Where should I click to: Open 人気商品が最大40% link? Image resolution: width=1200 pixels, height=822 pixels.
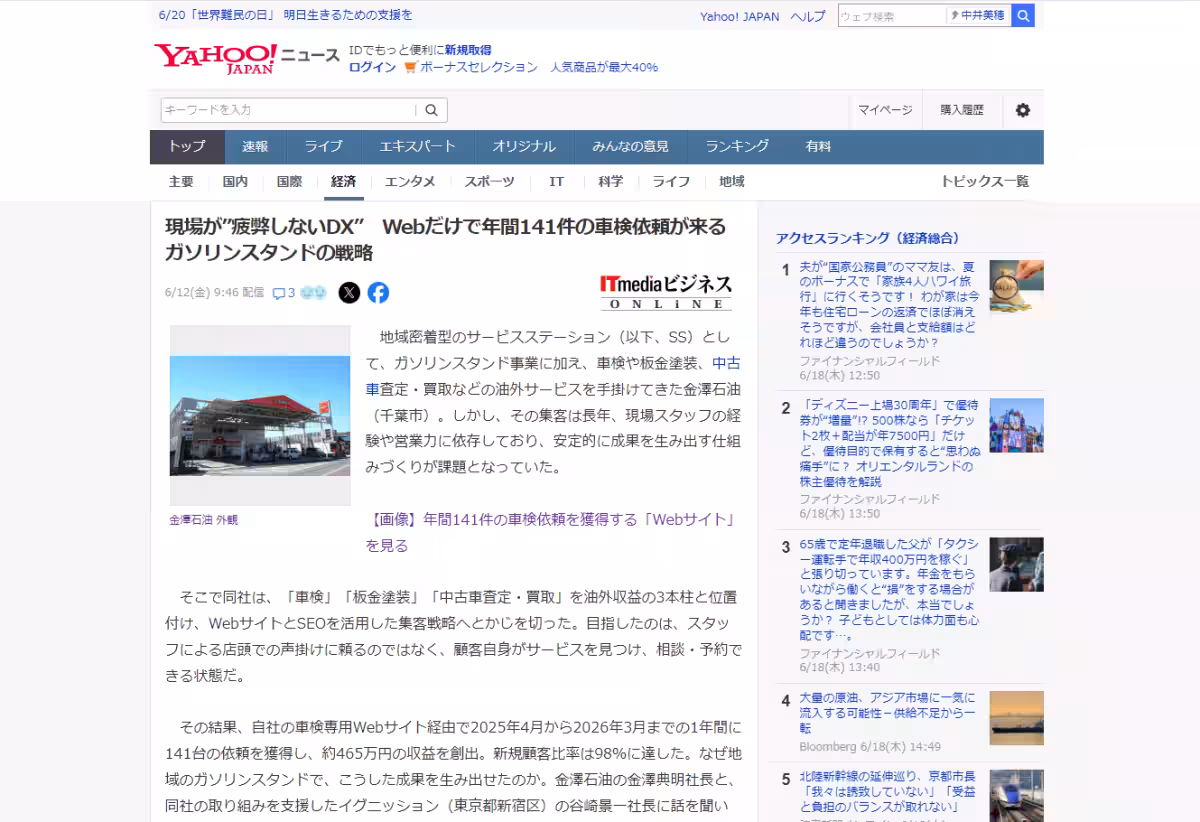604,67
